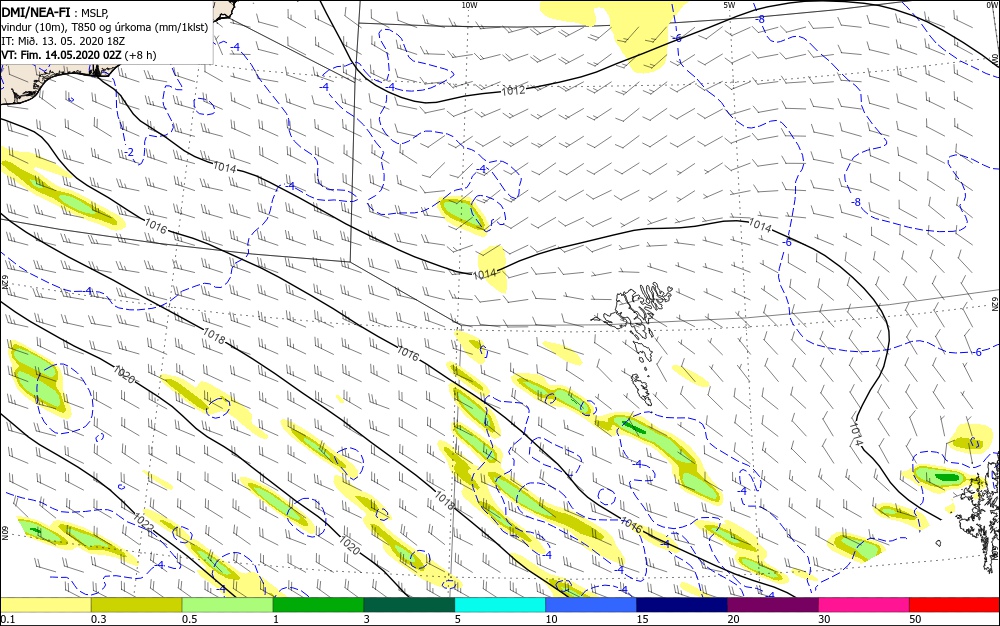Select the blue 10 mm legend band

click(x=591, y=605)
